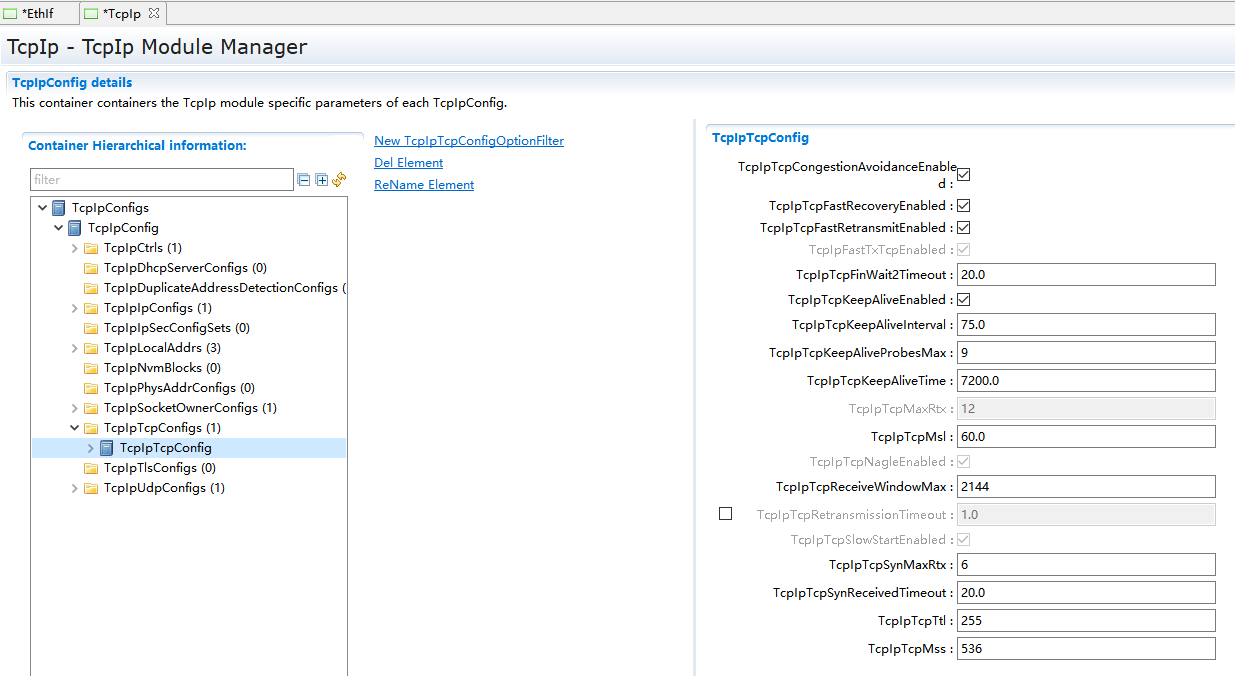Click the TcpIpTcpKeepAliveTime input field
The height and width of the screenshot is (676, 1235).
tap(1085, 381)
